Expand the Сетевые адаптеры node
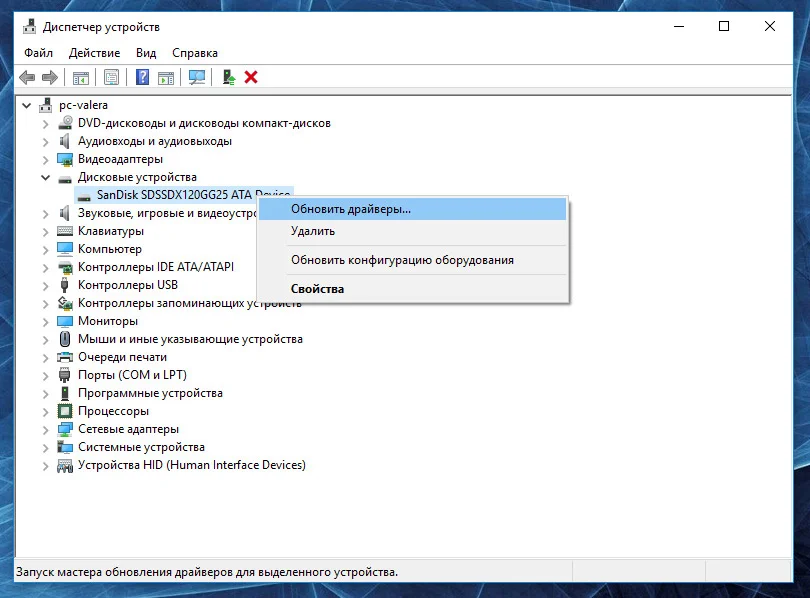This screenshot has height=598, width=810. coord(46,429)
